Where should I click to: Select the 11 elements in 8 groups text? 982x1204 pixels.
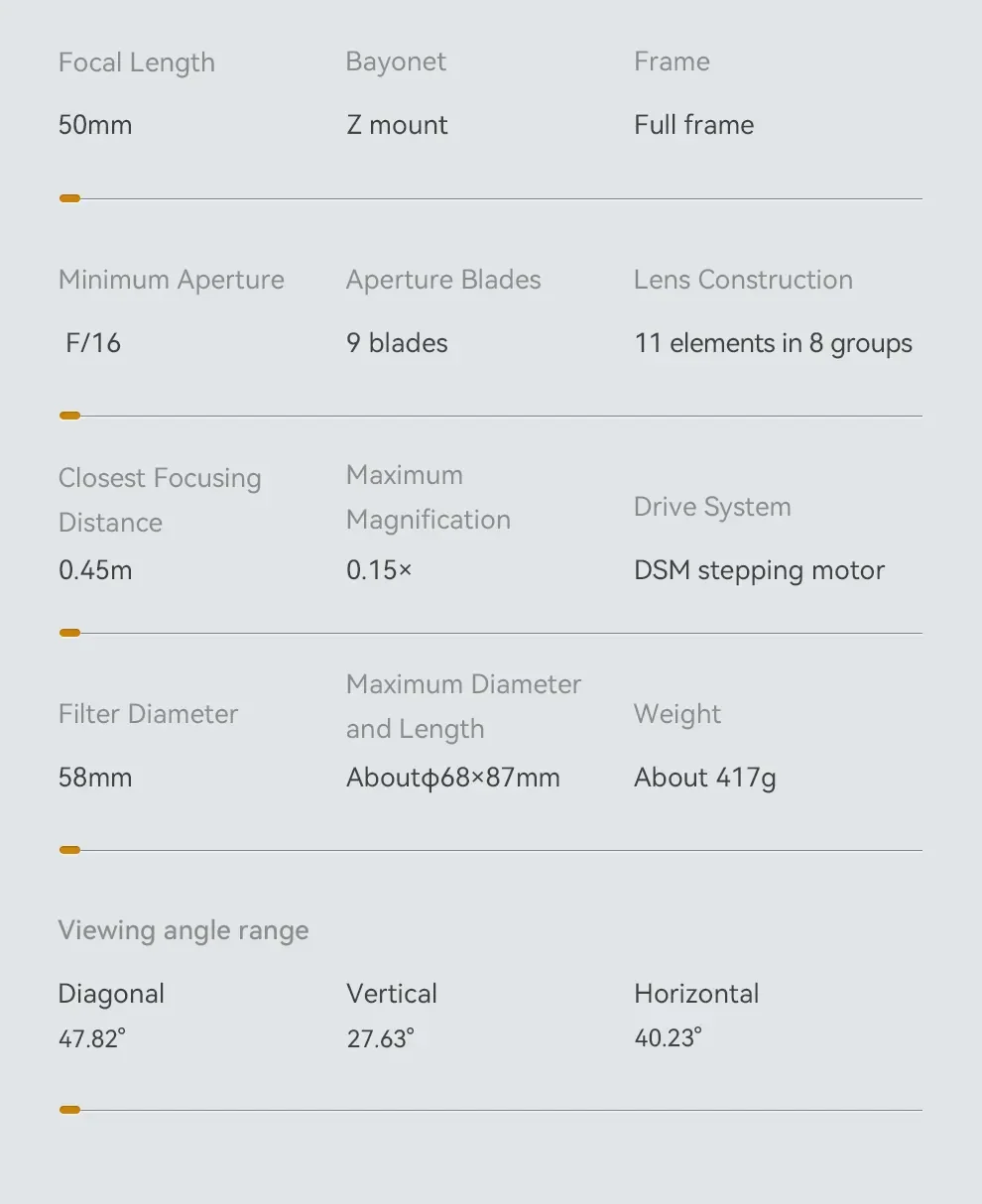click(x=774, y=343)
